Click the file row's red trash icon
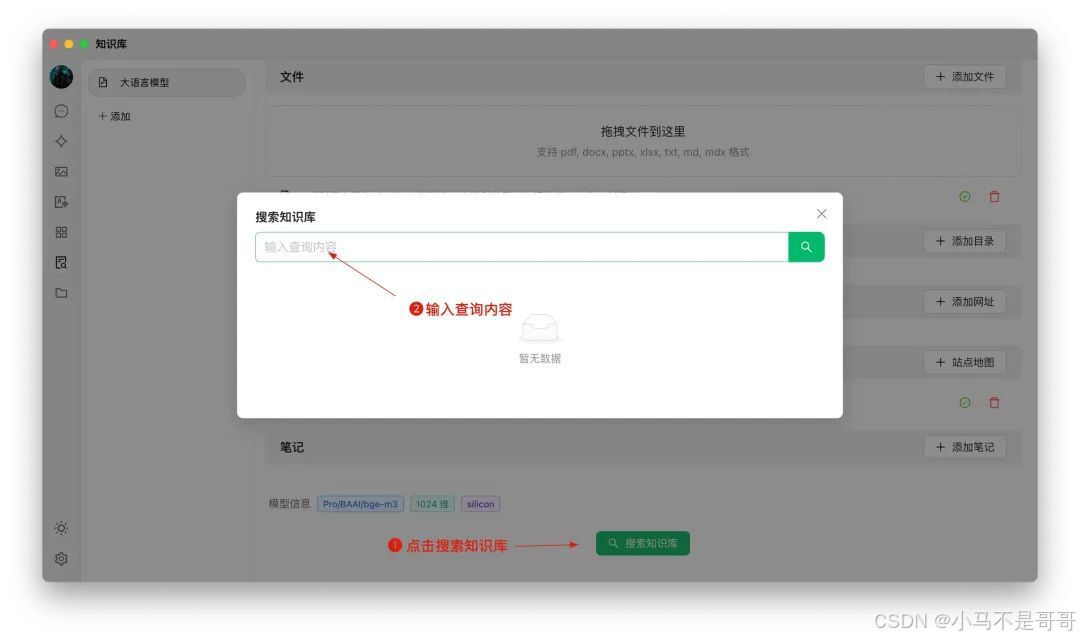 [994, 197]
